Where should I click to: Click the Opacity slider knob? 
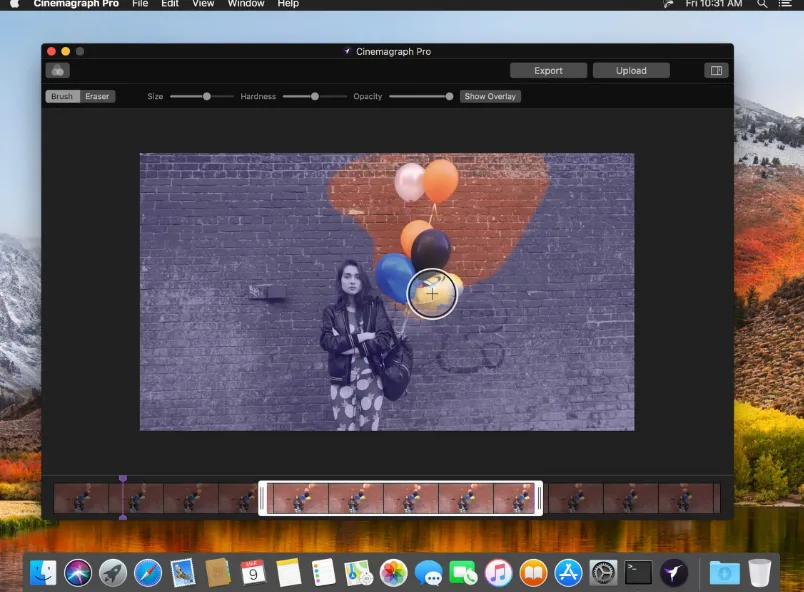click(449, 96)
